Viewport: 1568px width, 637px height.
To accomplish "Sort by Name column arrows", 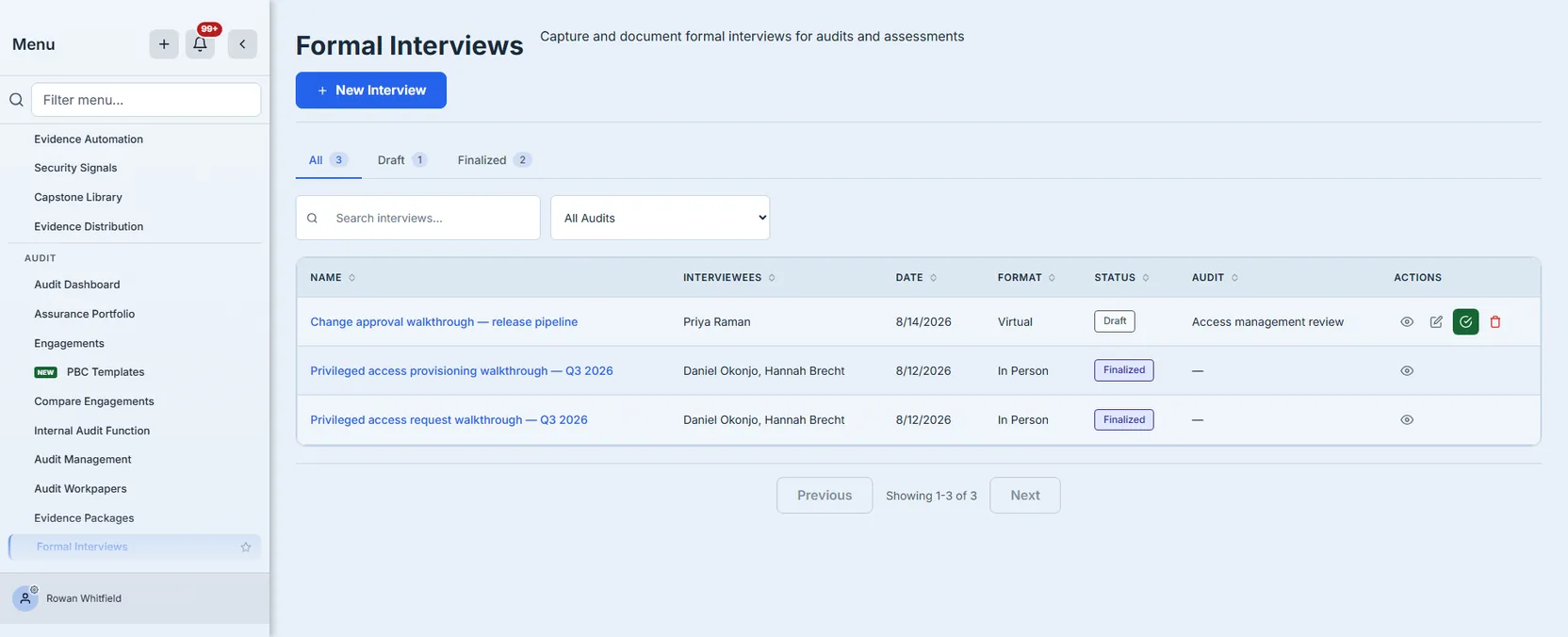I will [352, 278].
